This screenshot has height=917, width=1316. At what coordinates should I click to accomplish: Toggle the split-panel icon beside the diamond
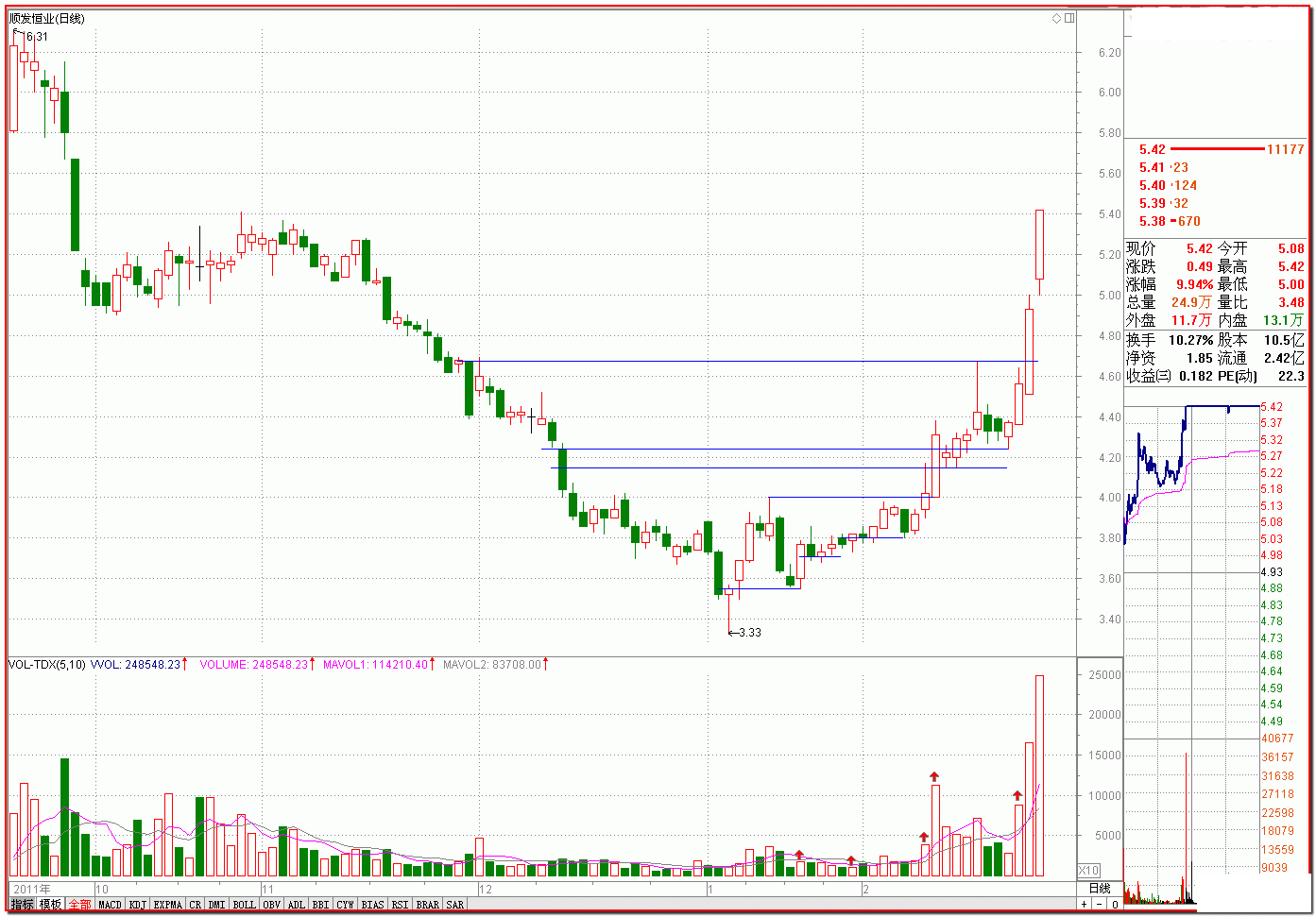1069,18
